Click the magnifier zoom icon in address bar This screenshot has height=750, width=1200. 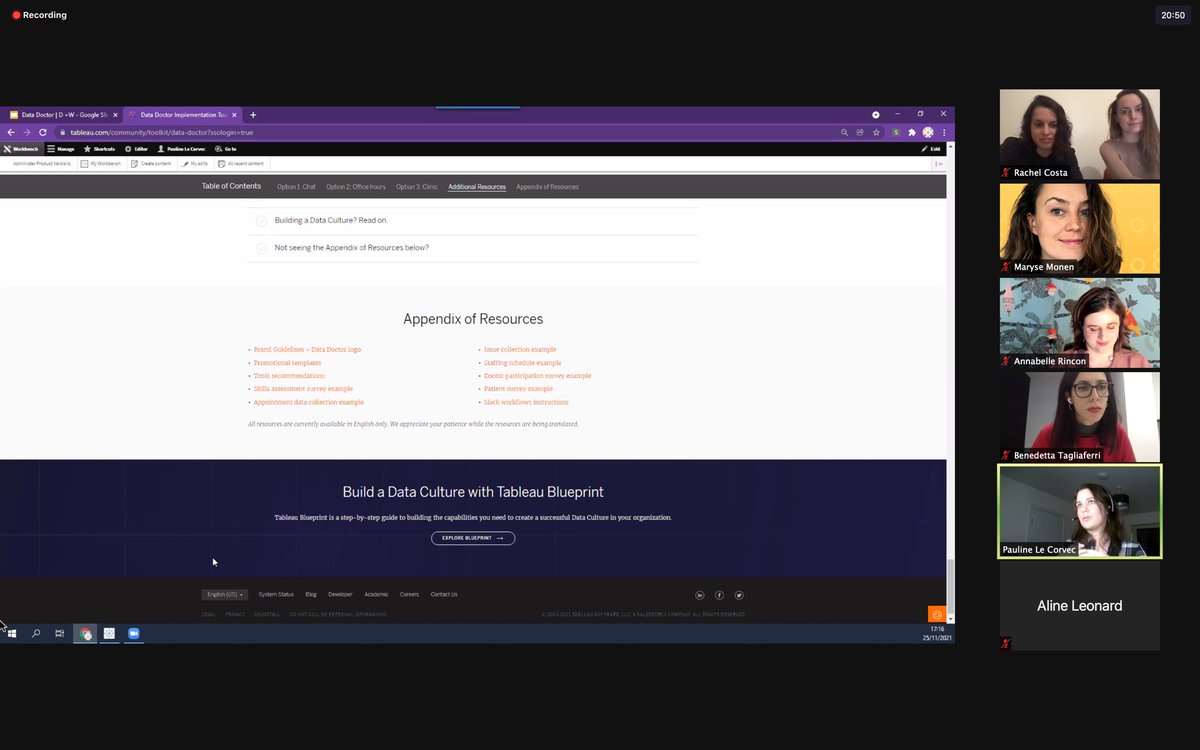click(x=844, y=132)
